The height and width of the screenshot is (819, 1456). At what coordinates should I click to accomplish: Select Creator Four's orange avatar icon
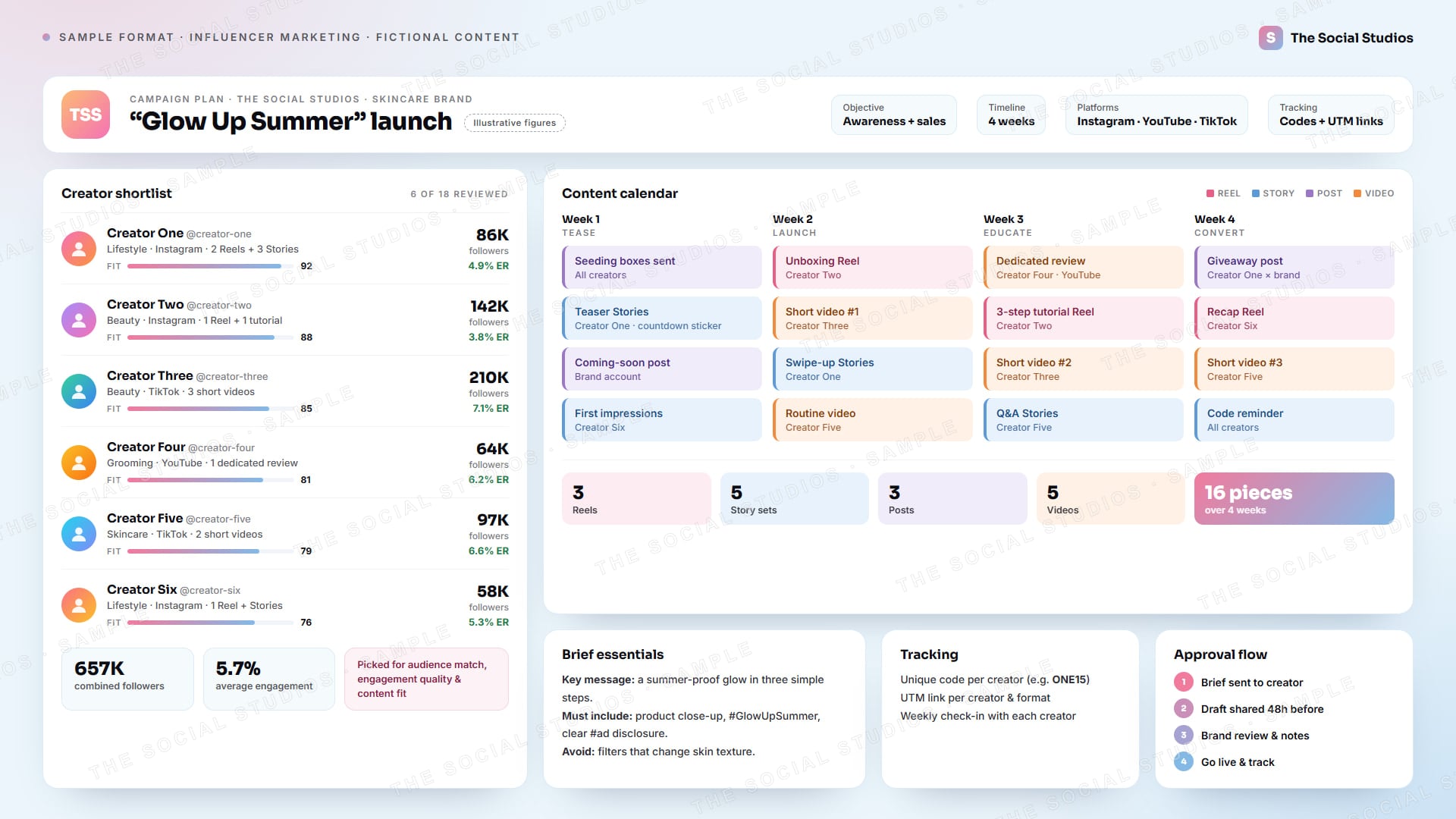click(x=79, y=463)
